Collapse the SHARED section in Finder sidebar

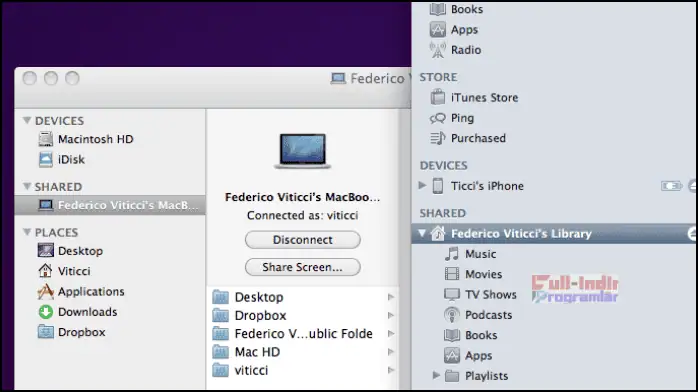pyautogui.click(x=27, y=186)
